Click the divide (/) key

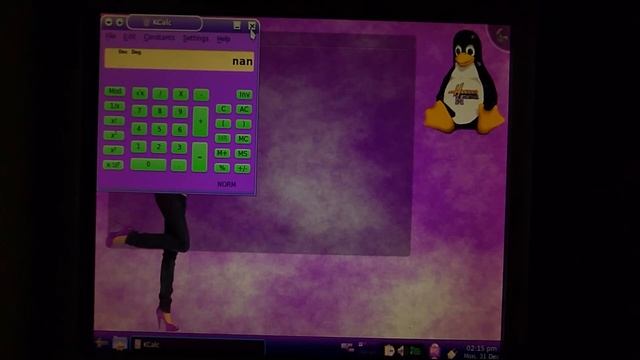[x=160, y=94]
